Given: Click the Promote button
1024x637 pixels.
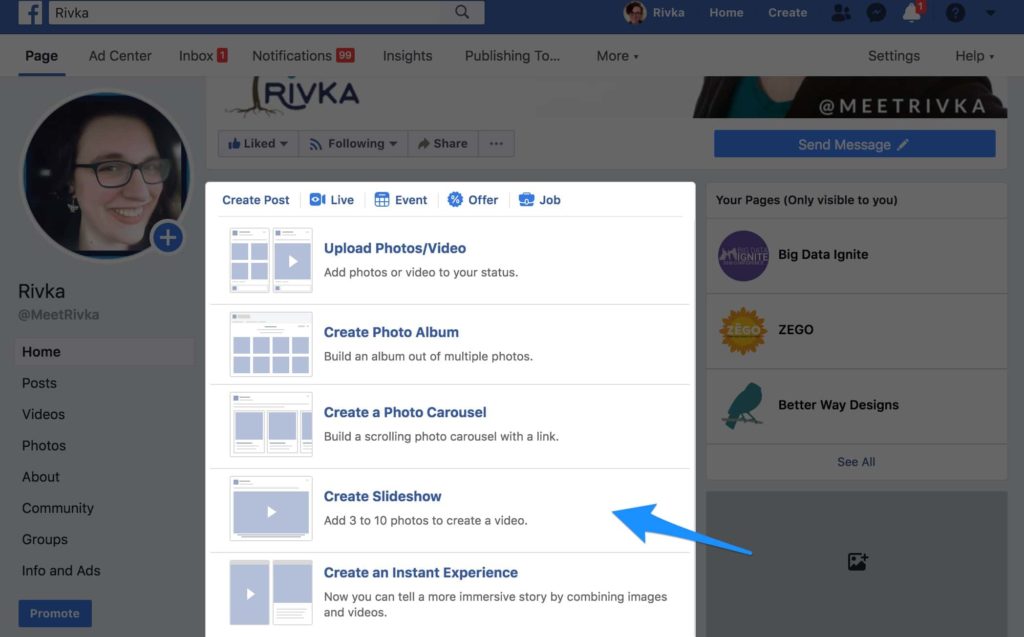Looking at the screenshot, I should pyautogui.click(x=55, y=613).
